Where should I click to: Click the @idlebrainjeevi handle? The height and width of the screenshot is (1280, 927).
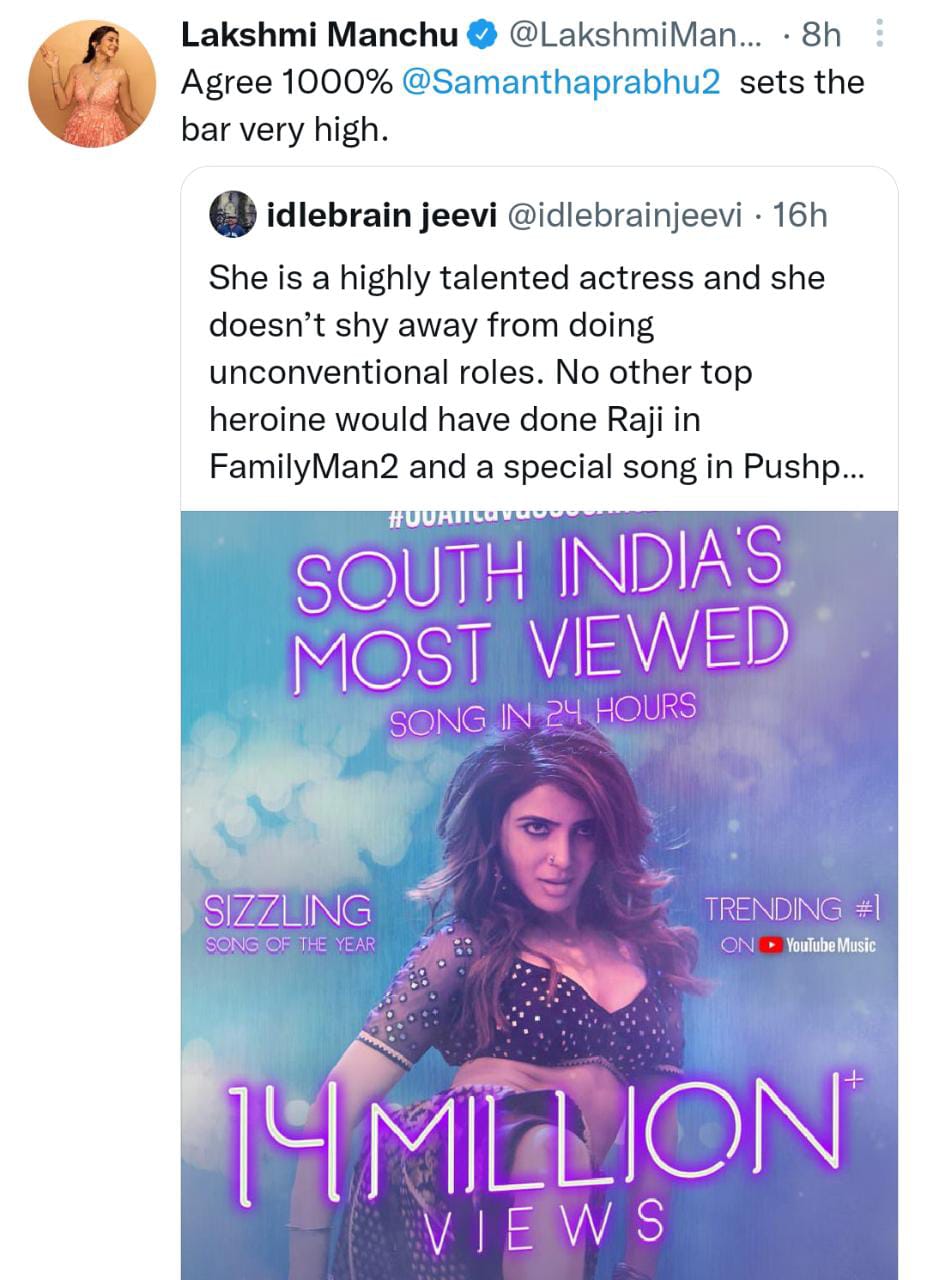pyautogui.click(x=626, y=214)
